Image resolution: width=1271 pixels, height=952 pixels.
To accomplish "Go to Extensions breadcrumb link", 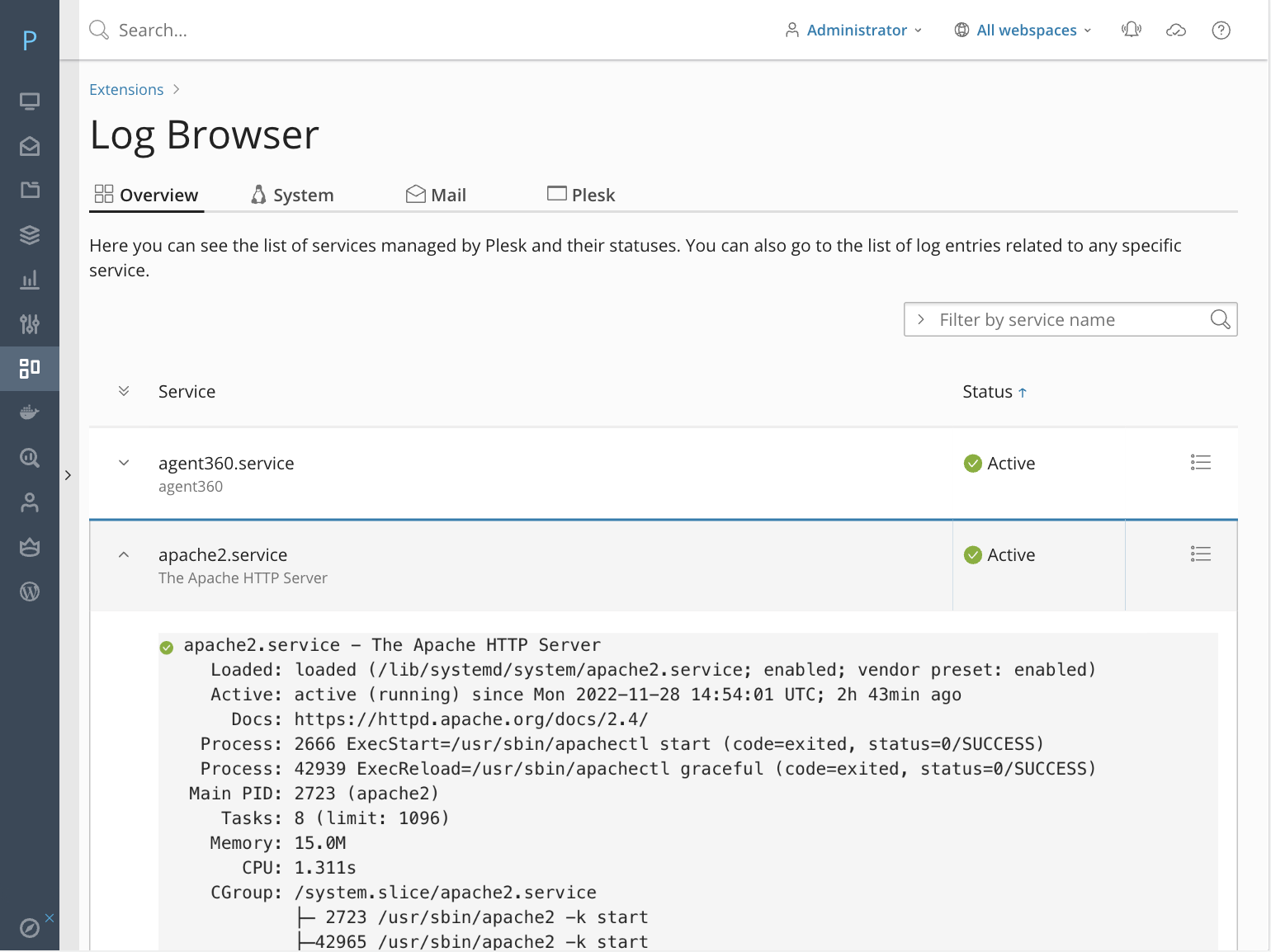I will tap(126, 89).
